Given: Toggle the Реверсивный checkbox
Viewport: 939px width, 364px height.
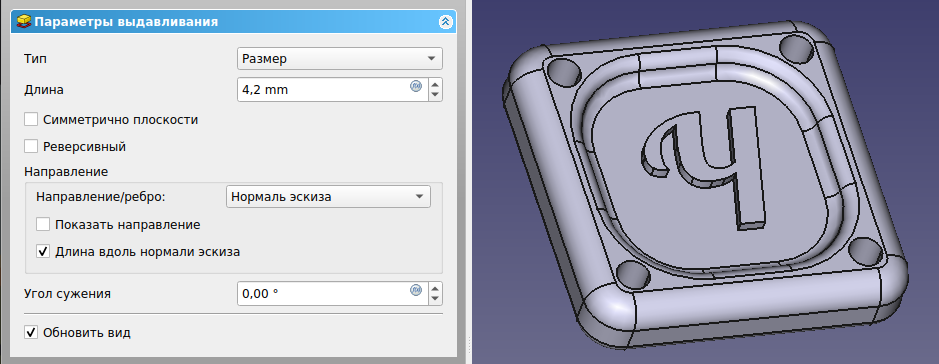Looking at the screenshot, I should [31, 146].
